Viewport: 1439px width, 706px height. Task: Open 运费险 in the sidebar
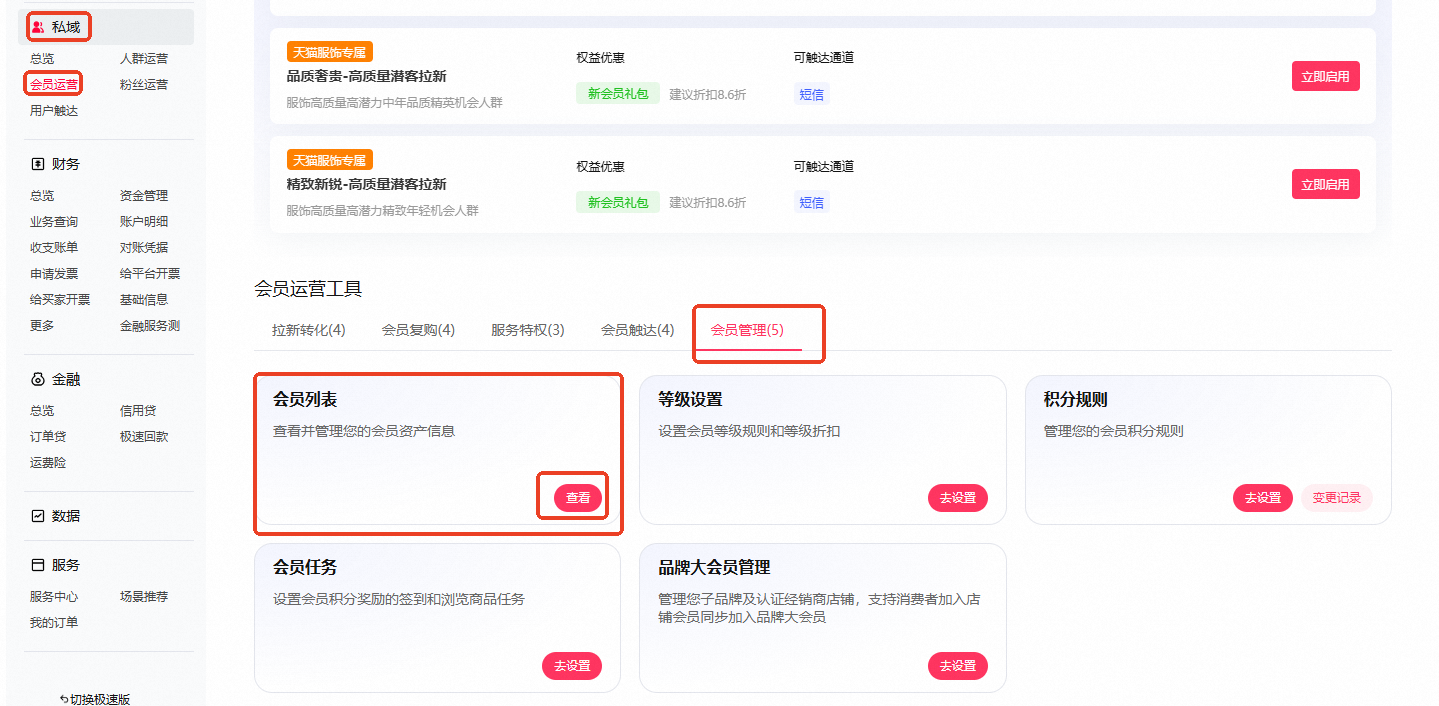(48, 463)
